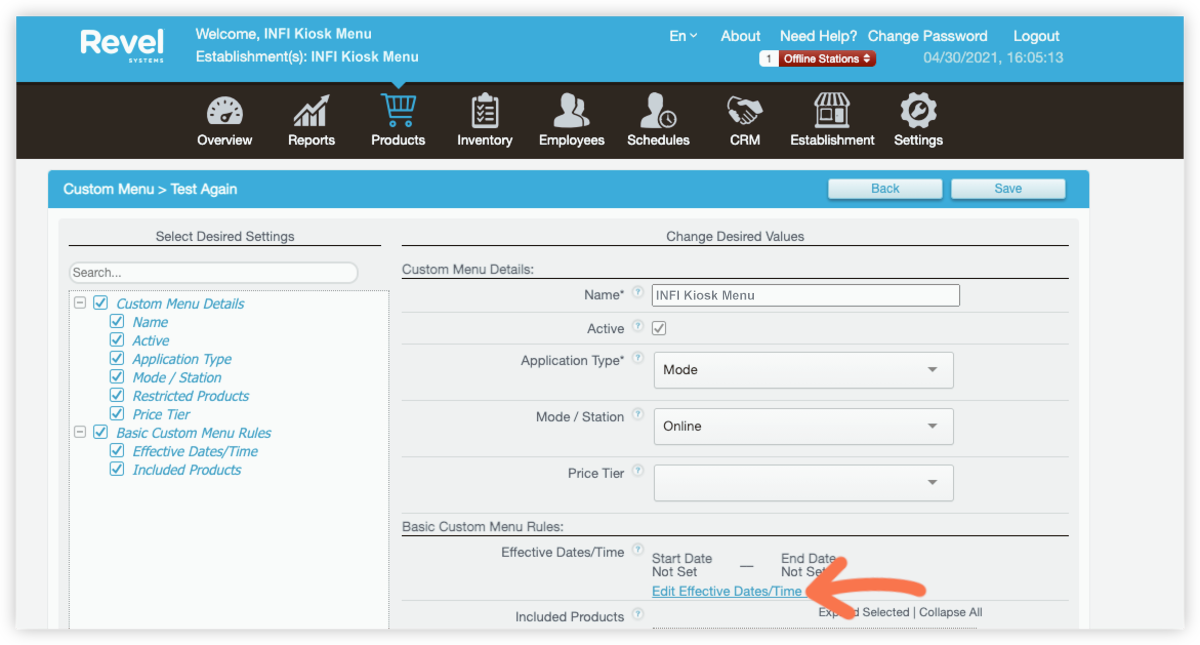Open the Reports chart icon
The height and width of the screenshot is (645, 1200).
[311, 112]
